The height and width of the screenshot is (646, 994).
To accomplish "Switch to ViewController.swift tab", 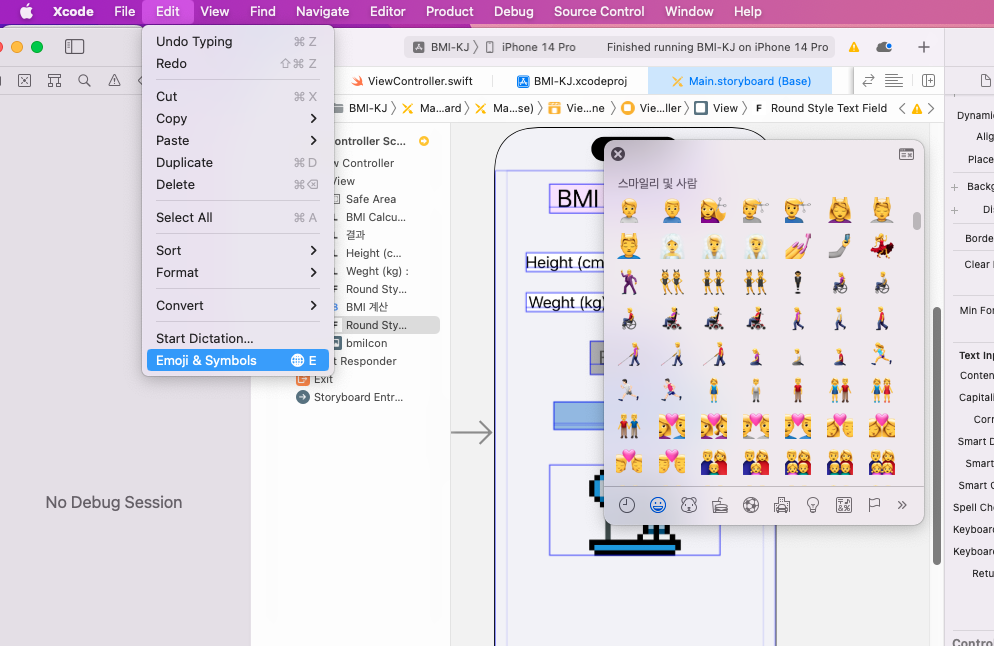I will click(412, 81).
